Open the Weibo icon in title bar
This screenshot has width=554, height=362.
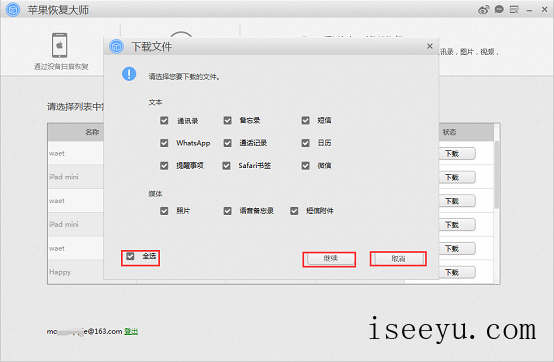483,10
